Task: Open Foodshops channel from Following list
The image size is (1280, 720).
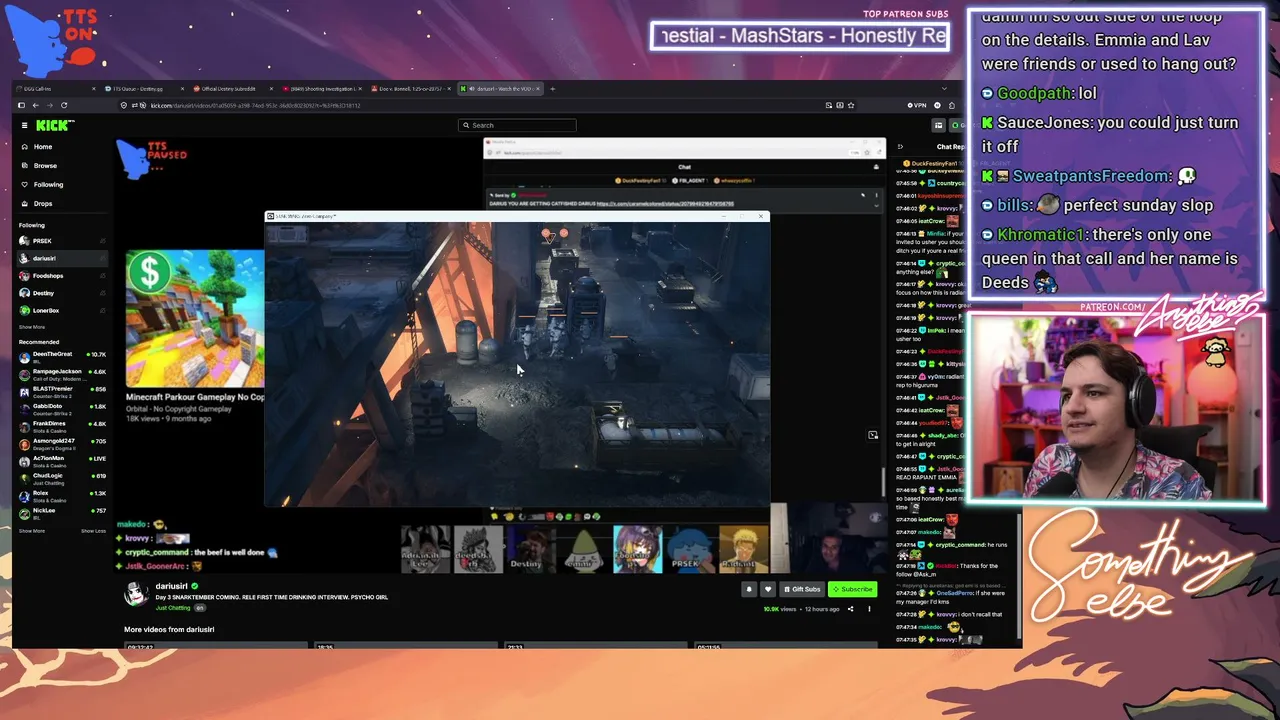Action: coord(62,276)
